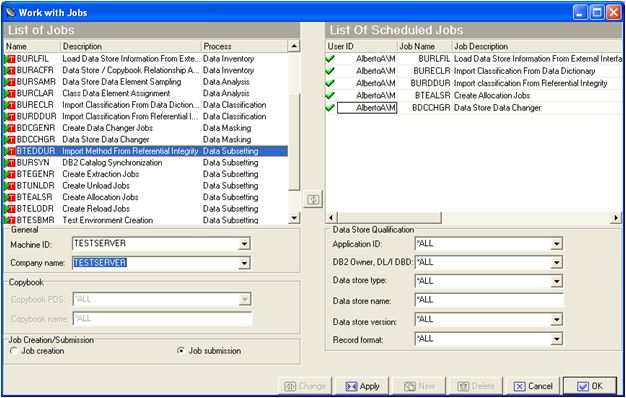The height and width of the screenshot is (398, 626).
Task: Click the BDCGENR job flag icon
Action: point(10,129)
